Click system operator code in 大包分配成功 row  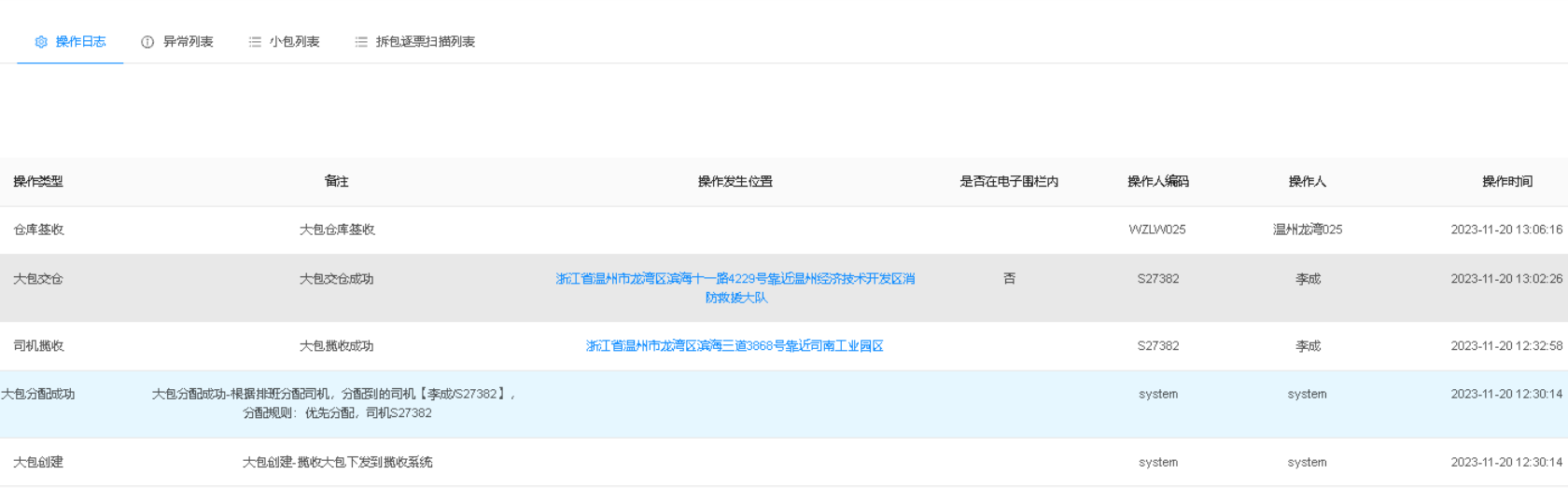[1158, 395]
